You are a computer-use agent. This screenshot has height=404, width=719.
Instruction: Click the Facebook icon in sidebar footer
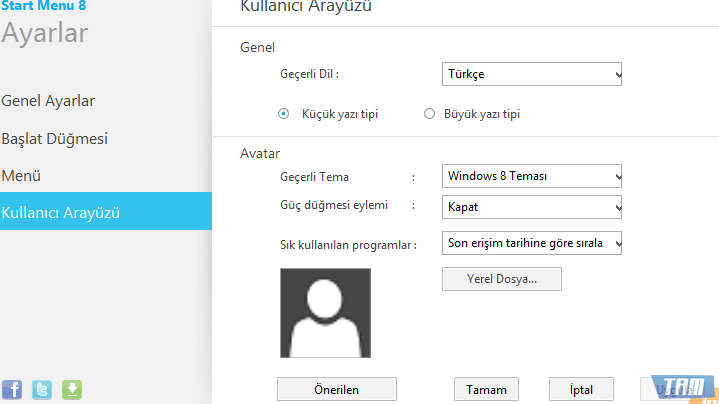tap(12, 389)
